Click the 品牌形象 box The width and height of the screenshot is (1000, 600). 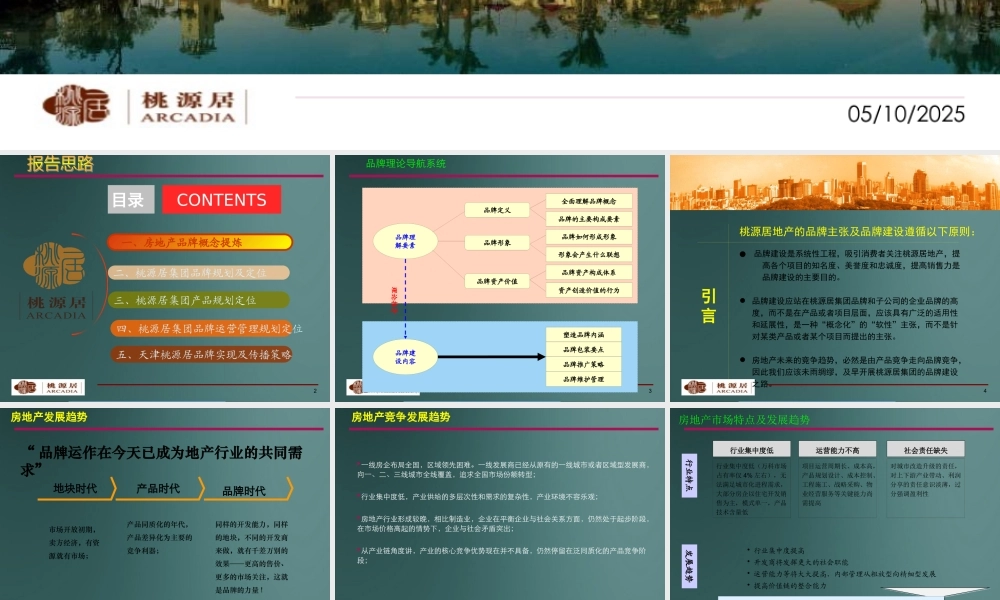(497, 242)
